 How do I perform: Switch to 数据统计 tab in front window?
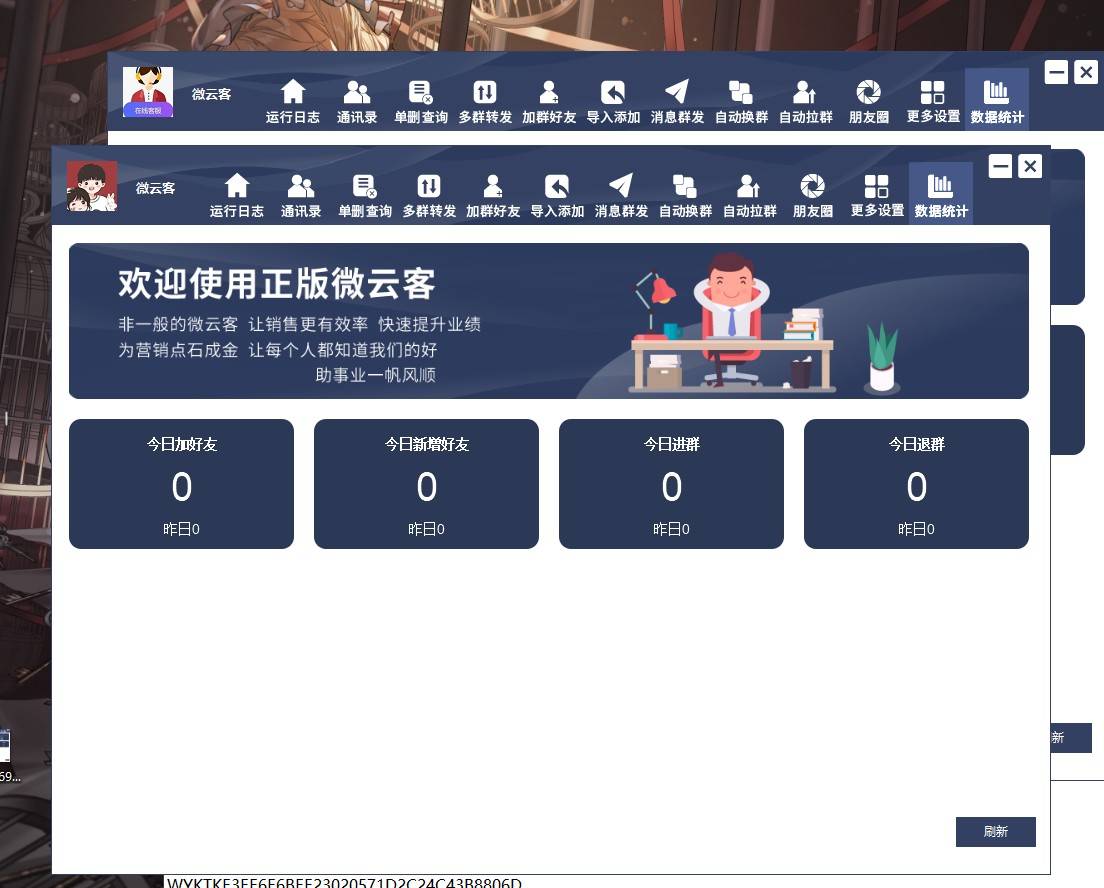click(x=941, y=194)
